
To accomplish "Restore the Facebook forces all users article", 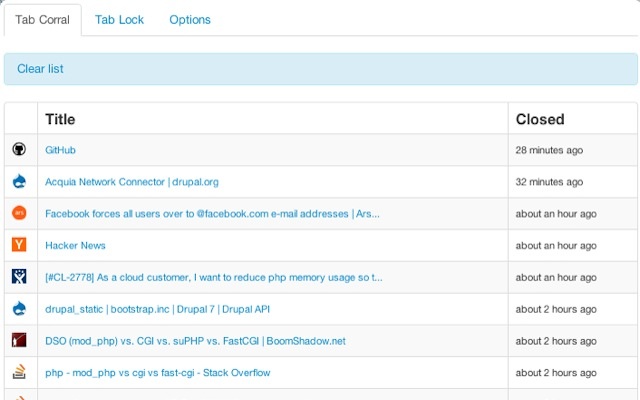I will (212, 214).
